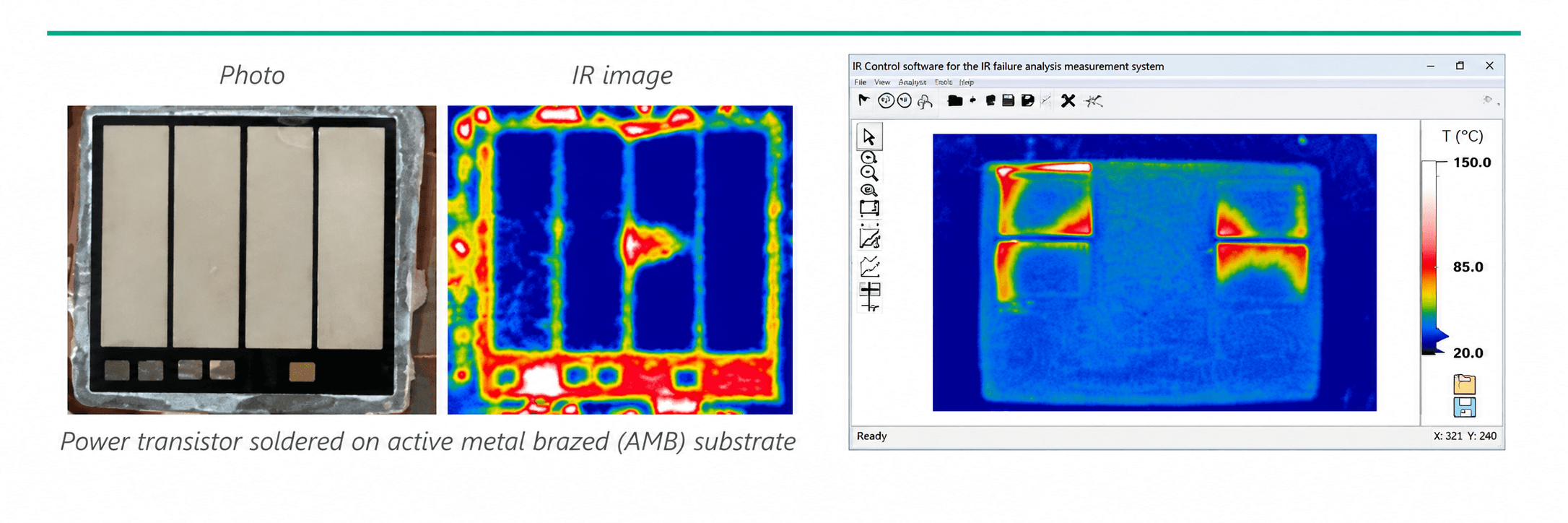This screenshot has height=523, width=1568.
Task: Open the Help menu
Action: (x=967, y=82)
